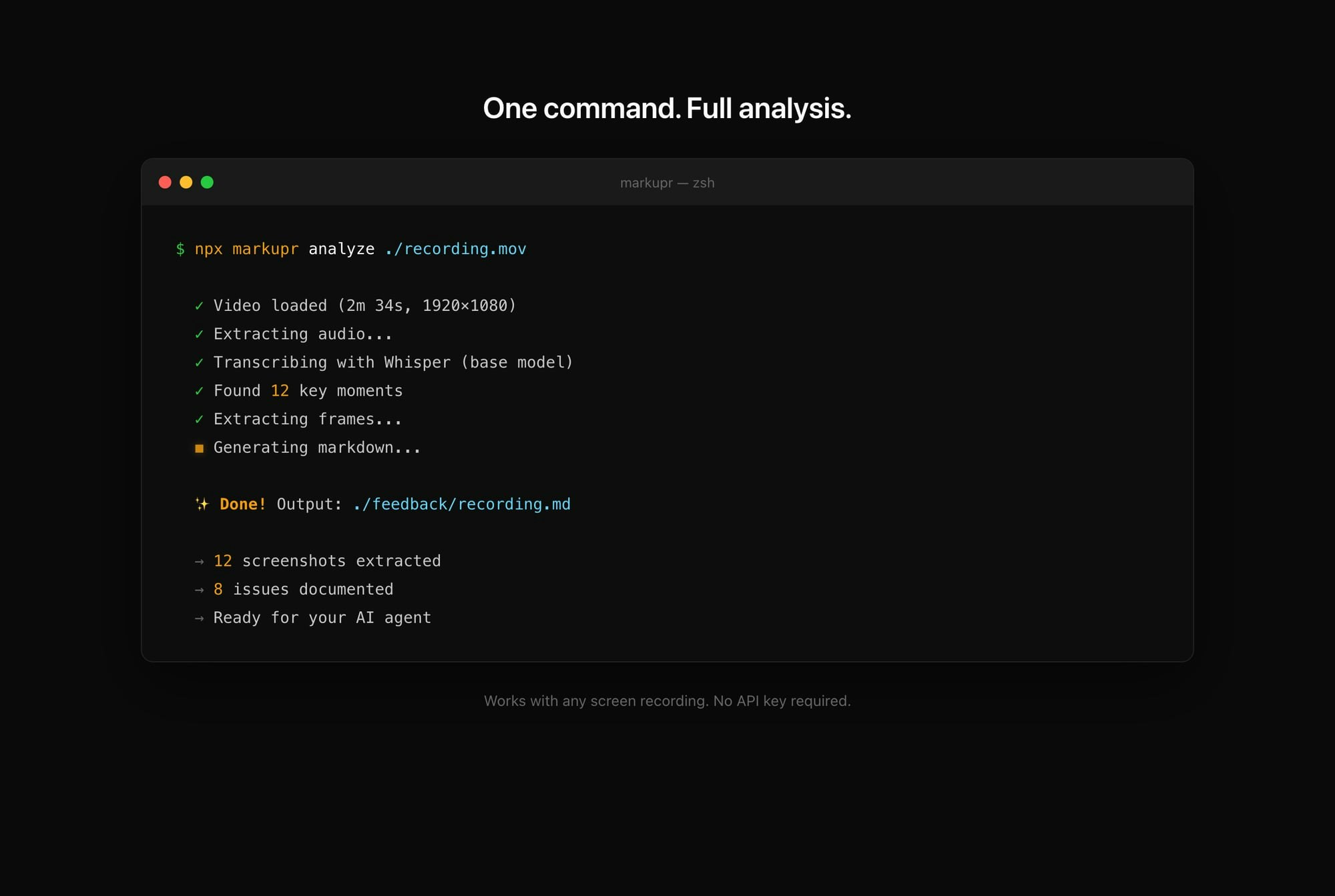Click the sparkle icon beside Done!
Image resolution: width=1335 pixels, height=896 pixels.
(202, 504)
